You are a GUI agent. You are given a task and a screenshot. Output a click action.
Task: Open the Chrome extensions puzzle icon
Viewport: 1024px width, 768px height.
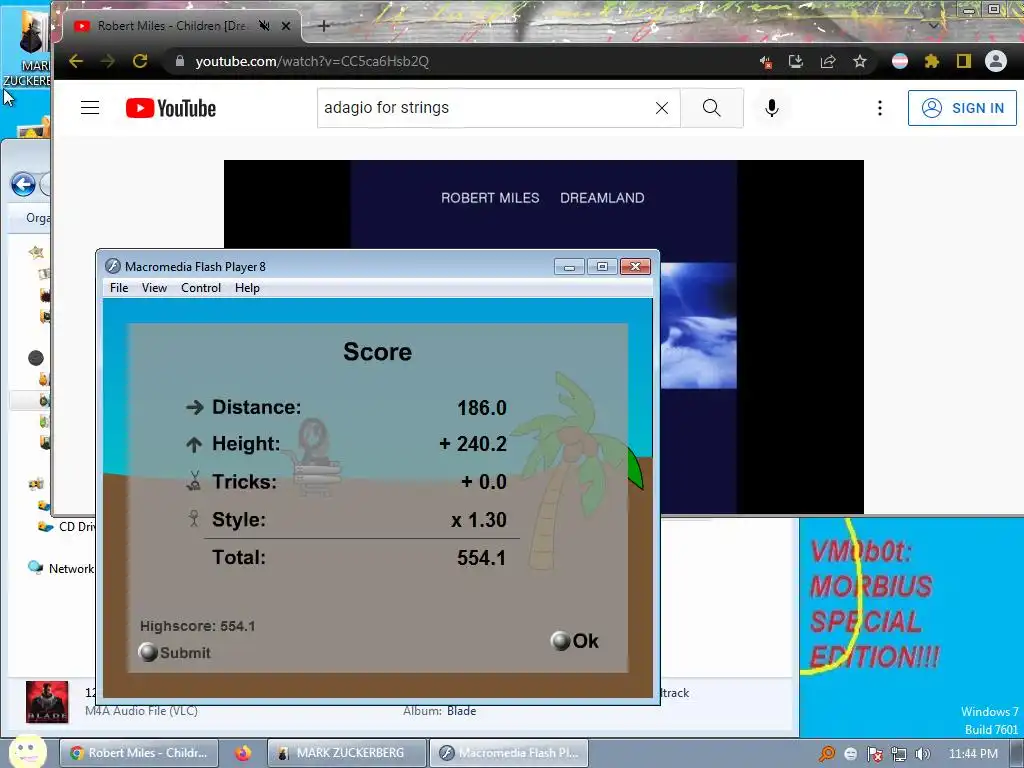[932, 61]
